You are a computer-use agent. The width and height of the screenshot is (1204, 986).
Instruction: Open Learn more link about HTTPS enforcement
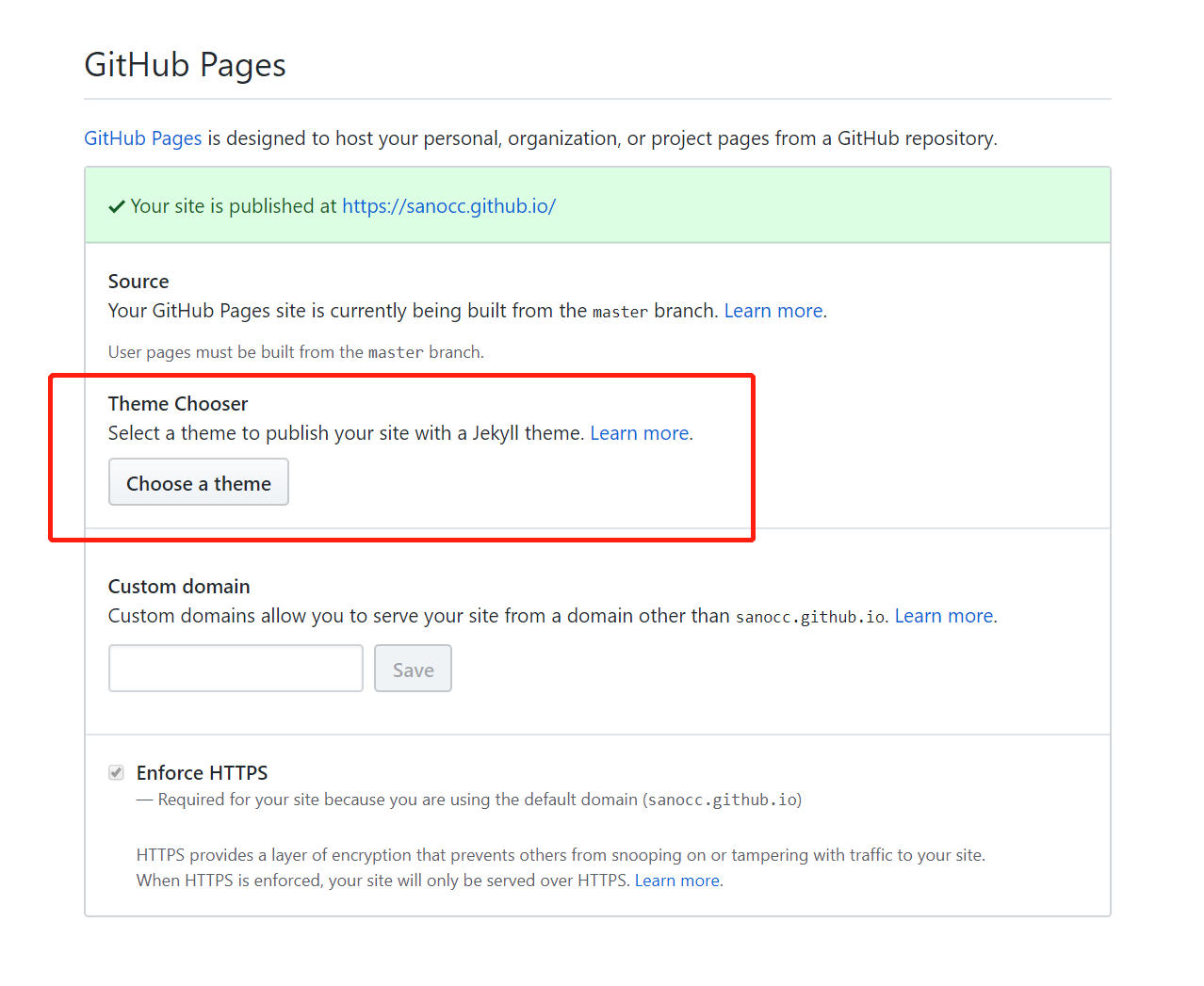coord(676,881)
